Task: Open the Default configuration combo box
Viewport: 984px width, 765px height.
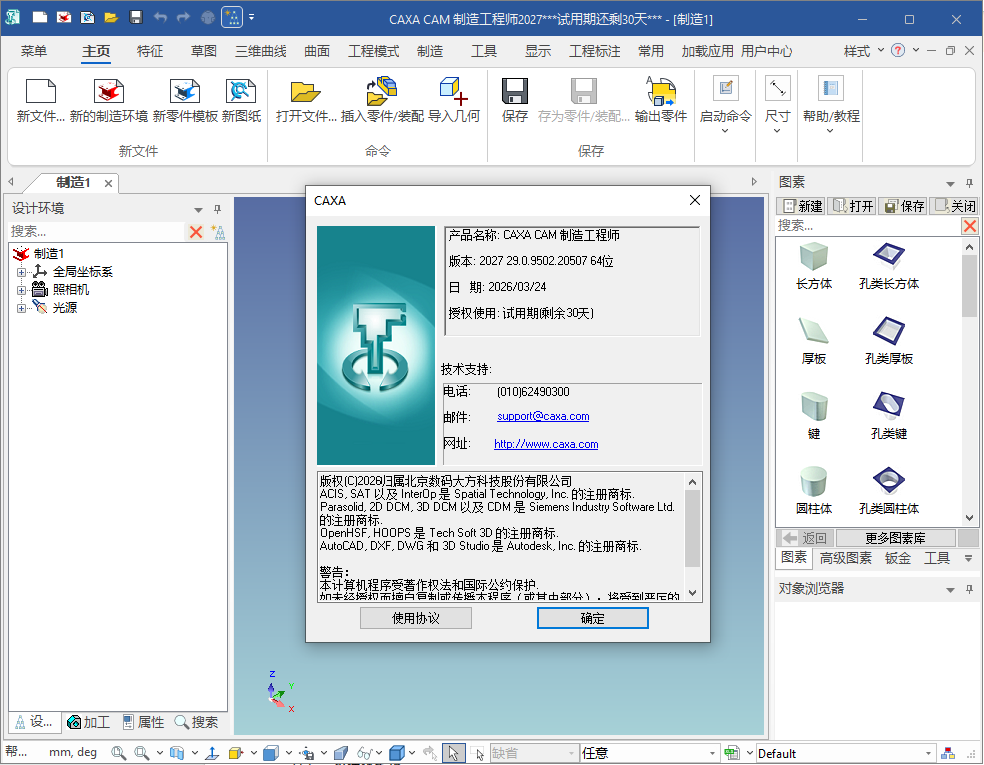Action: click(x=846, y=753)
